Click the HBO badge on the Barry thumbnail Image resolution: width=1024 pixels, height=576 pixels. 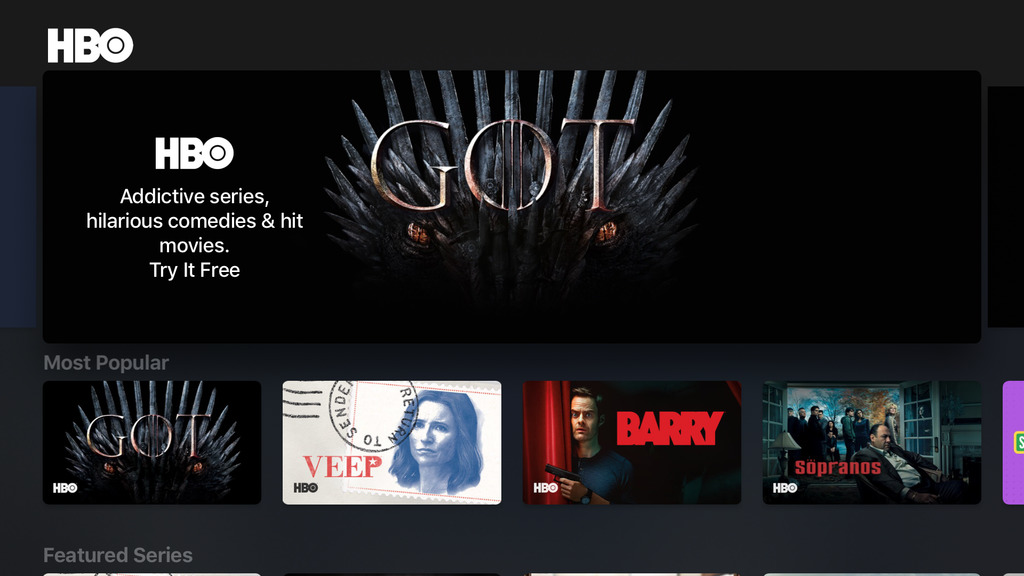(x=545, y=488)
